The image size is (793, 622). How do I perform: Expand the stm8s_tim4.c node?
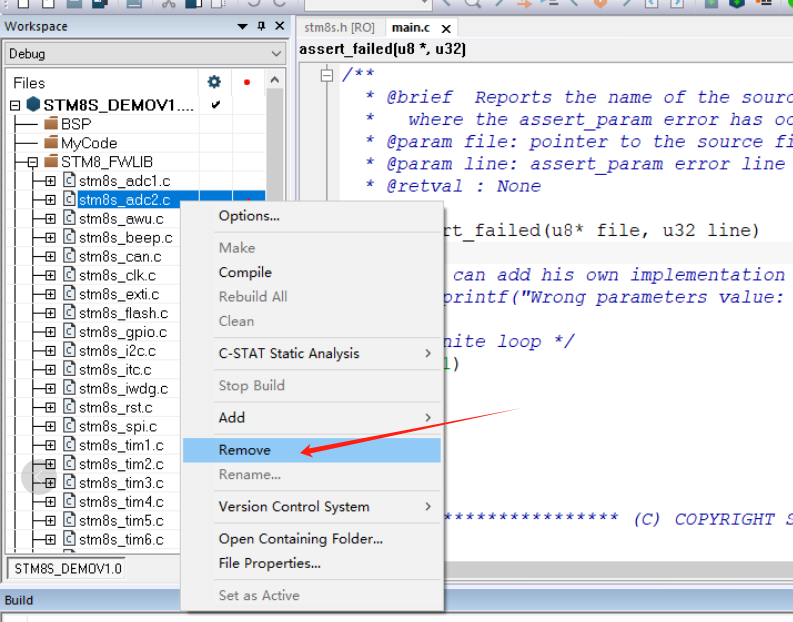[50, 502]
